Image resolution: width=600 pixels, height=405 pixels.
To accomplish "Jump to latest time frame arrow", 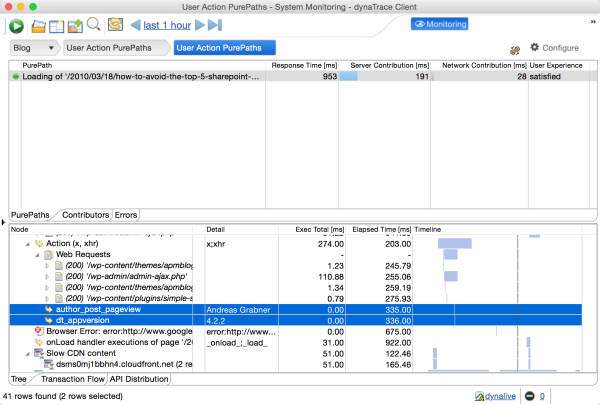I will coord(215,25).
